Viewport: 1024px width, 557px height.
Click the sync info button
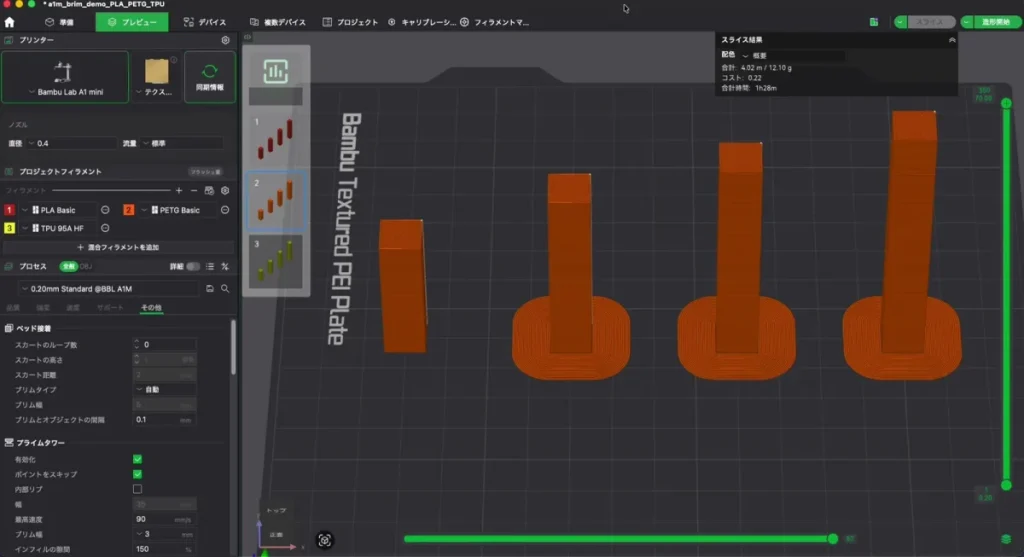point(210,77)
